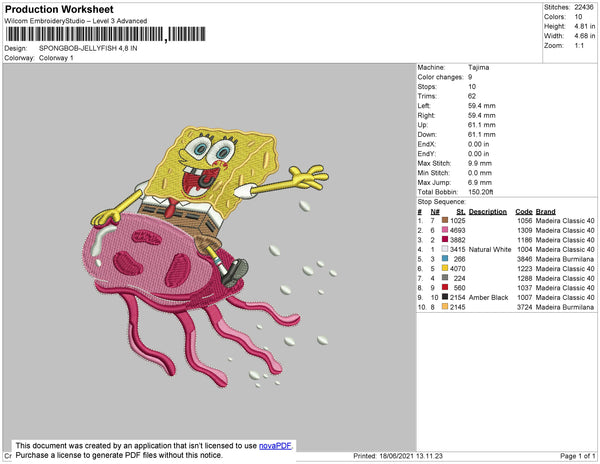Click the Max Jump value 6.9 mm
Image resolution: width=600 pixels, height=464 pixels.
[480, 182]
